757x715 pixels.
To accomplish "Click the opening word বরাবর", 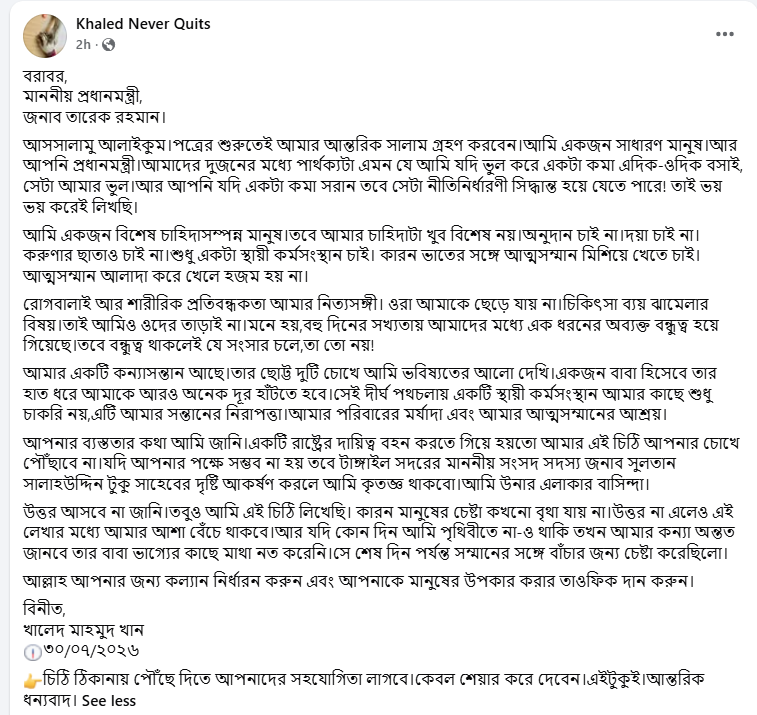I will coord(45,76).
